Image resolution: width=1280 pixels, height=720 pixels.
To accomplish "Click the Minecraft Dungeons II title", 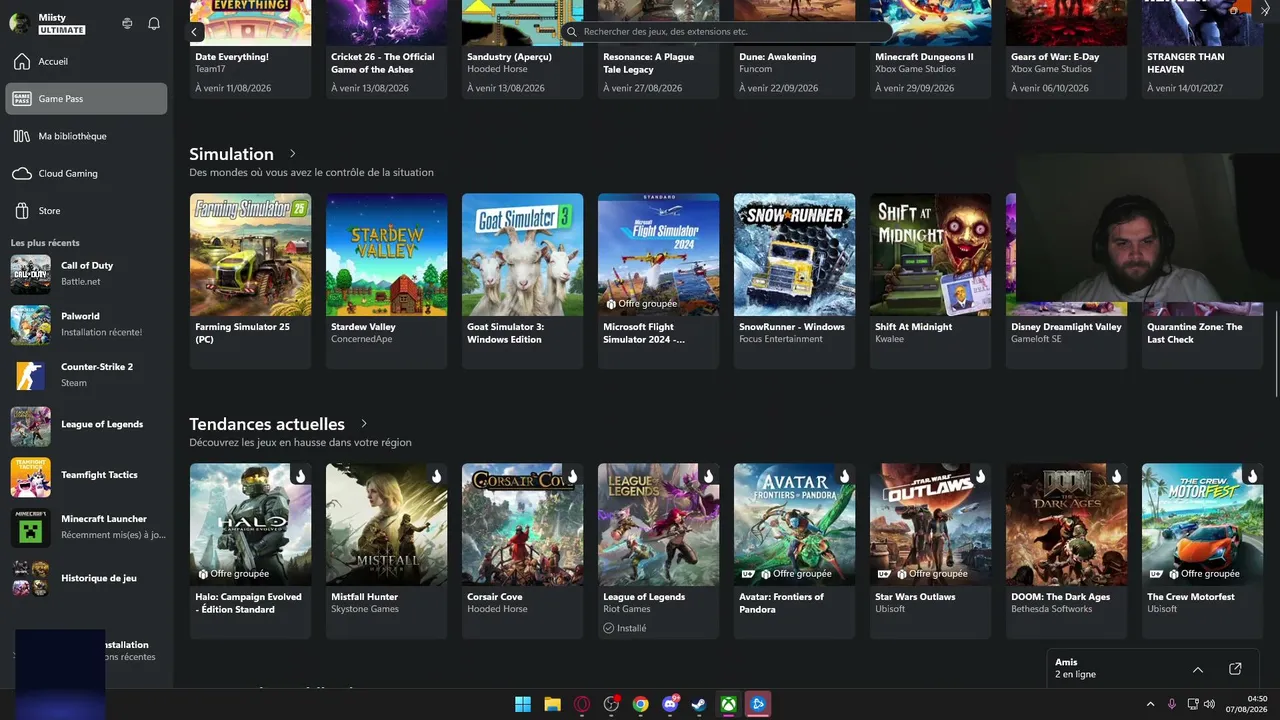I will click(x=924, y=57).
